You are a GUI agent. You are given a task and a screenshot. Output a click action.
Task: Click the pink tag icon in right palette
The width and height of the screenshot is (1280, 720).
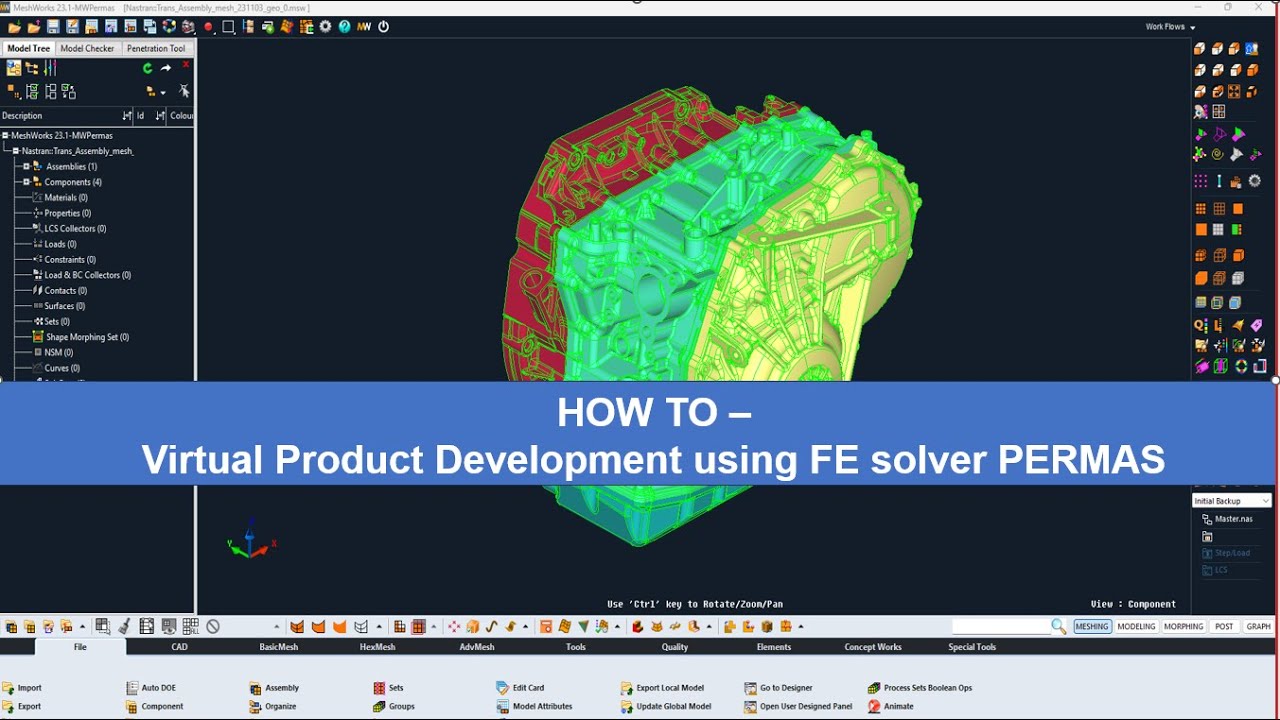point(1256,325)
